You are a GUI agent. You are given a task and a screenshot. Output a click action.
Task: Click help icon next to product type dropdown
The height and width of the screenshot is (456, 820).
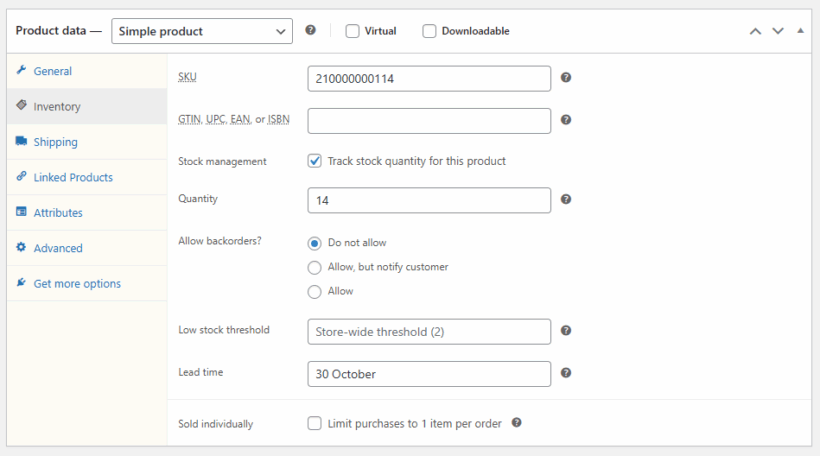click(x=310, y=31)
